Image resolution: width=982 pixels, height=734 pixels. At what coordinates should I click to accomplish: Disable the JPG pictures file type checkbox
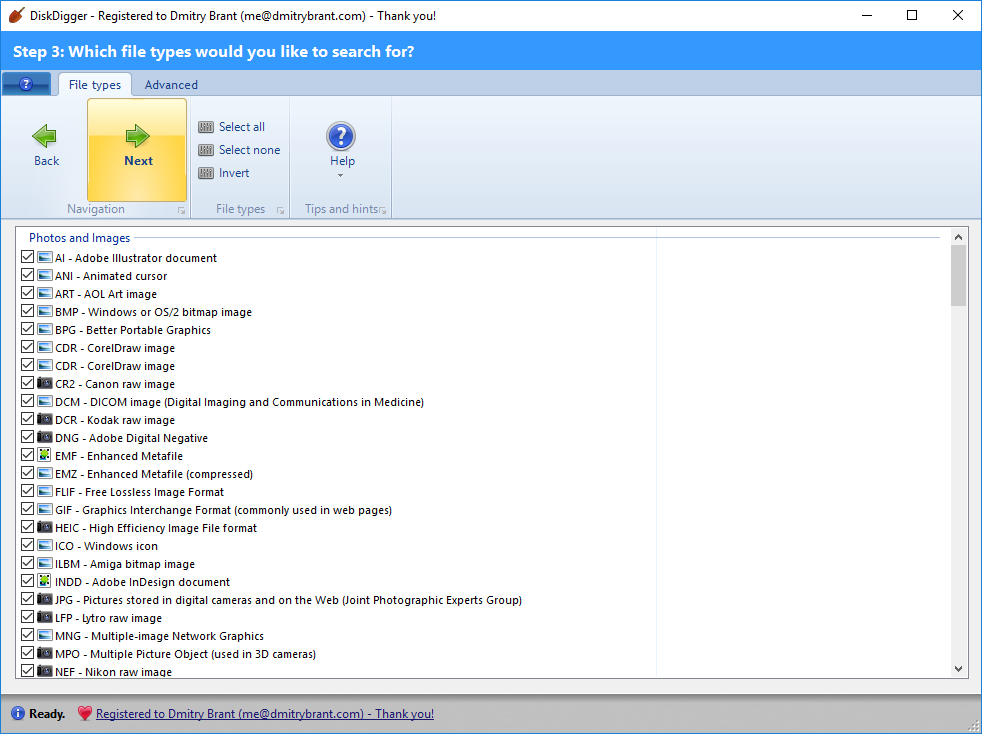pos(27,600)
